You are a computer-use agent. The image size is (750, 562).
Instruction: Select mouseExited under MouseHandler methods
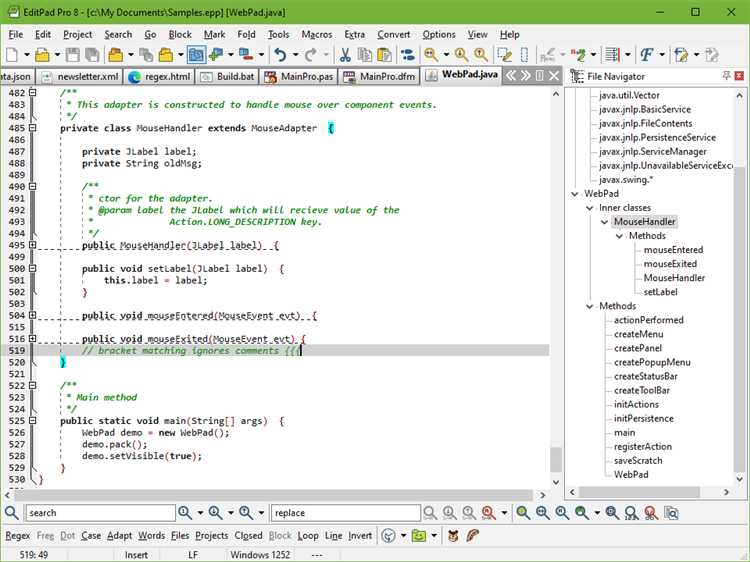[x=670, y=264]
